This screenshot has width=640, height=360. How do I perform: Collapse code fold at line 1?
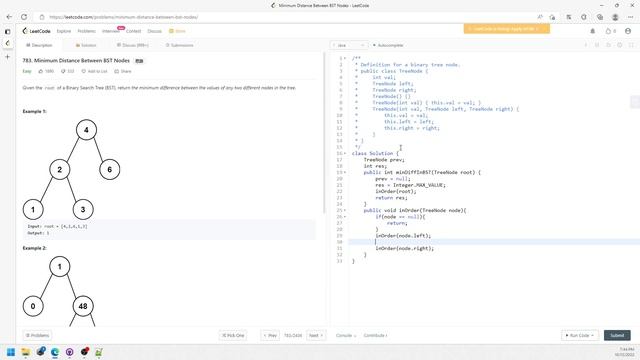[345, 58]
